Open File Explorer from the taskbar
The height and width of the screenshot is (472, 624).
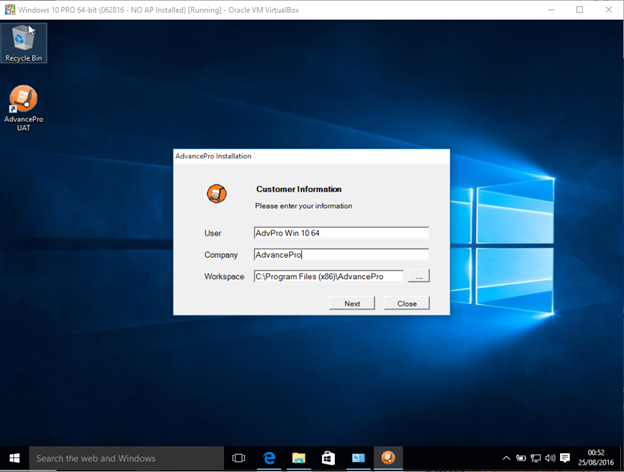[x=298, y=458]
